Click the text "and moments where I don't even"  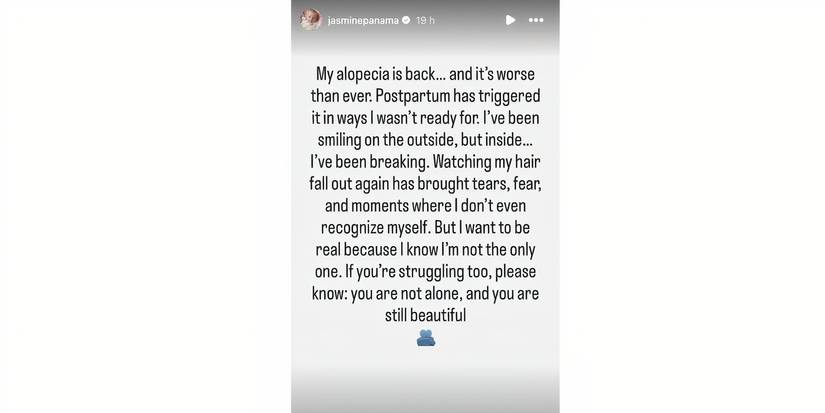(x=425, y=203)
